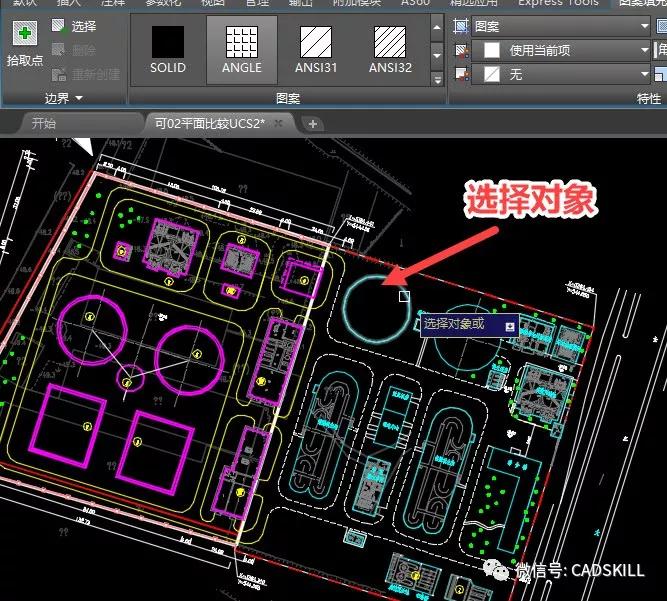This screenshot has height=601, width=667.
Task: Open the 无 background color dropdown
Action: pyautogui.click(x=561, y=75)
